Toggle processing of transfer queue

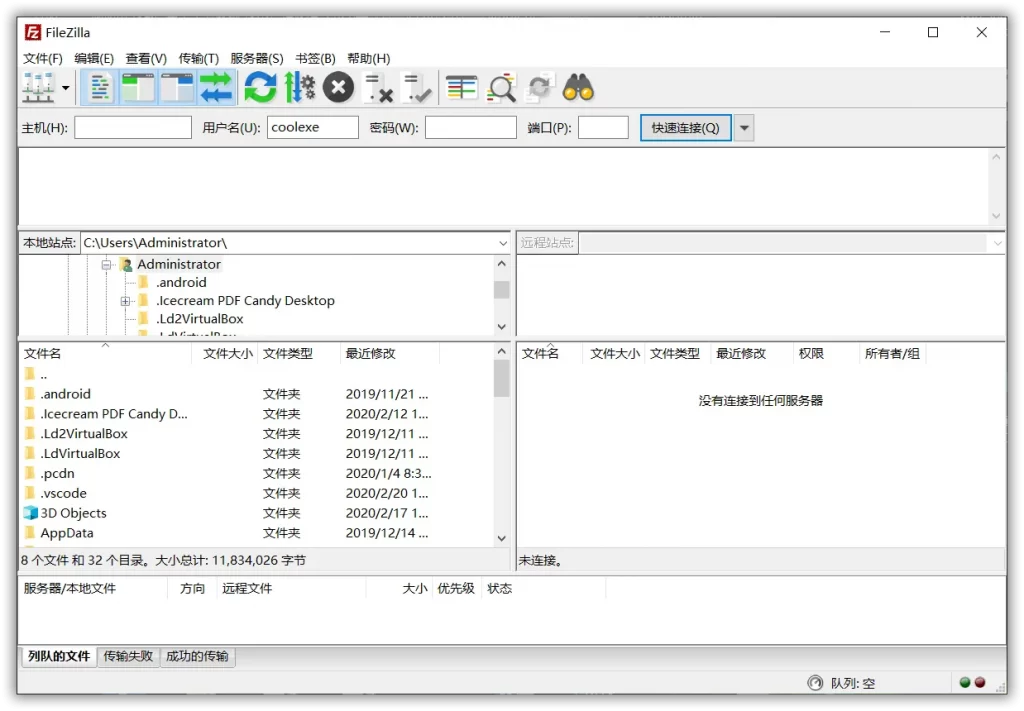(299, 87)
